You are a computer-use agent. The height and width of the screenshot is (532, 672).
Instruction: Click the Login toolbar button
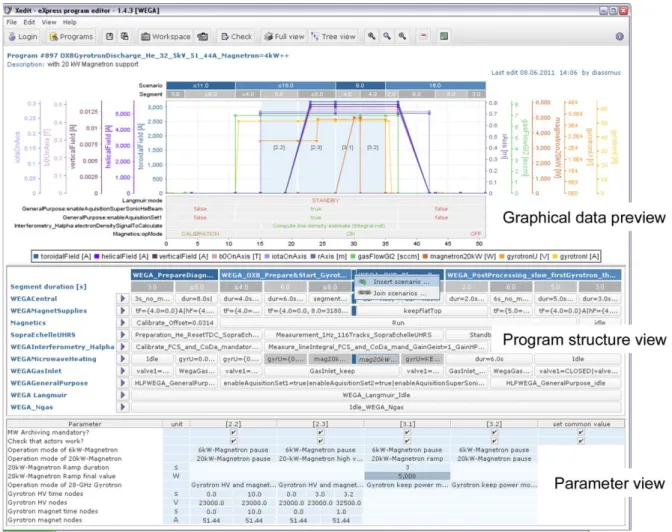click(23, 36)
